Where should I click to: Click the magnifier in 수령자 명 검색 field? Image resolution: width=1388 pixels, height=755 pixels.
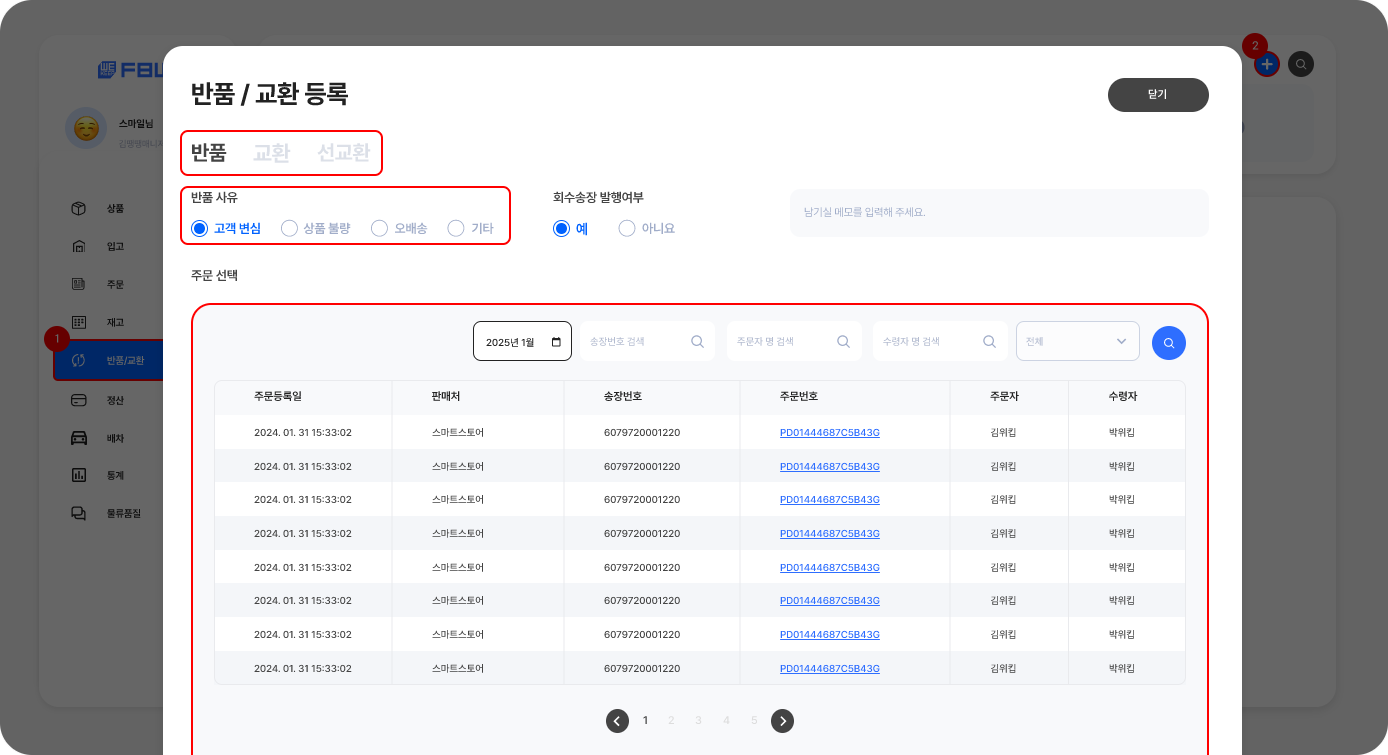tap(989, 341)
